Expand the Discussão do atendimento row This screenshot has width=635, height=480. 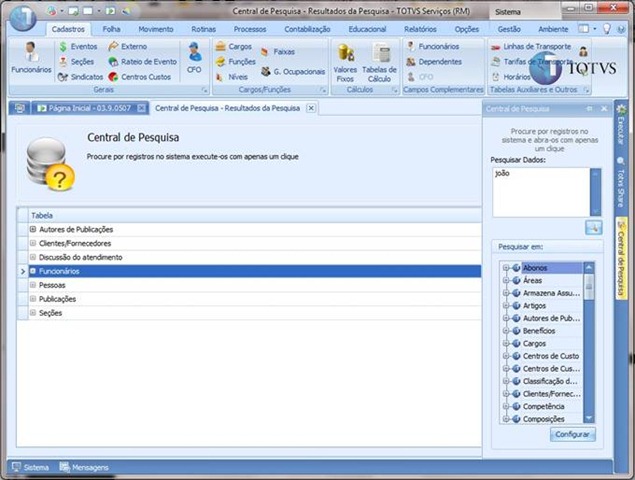coord(33,257)
